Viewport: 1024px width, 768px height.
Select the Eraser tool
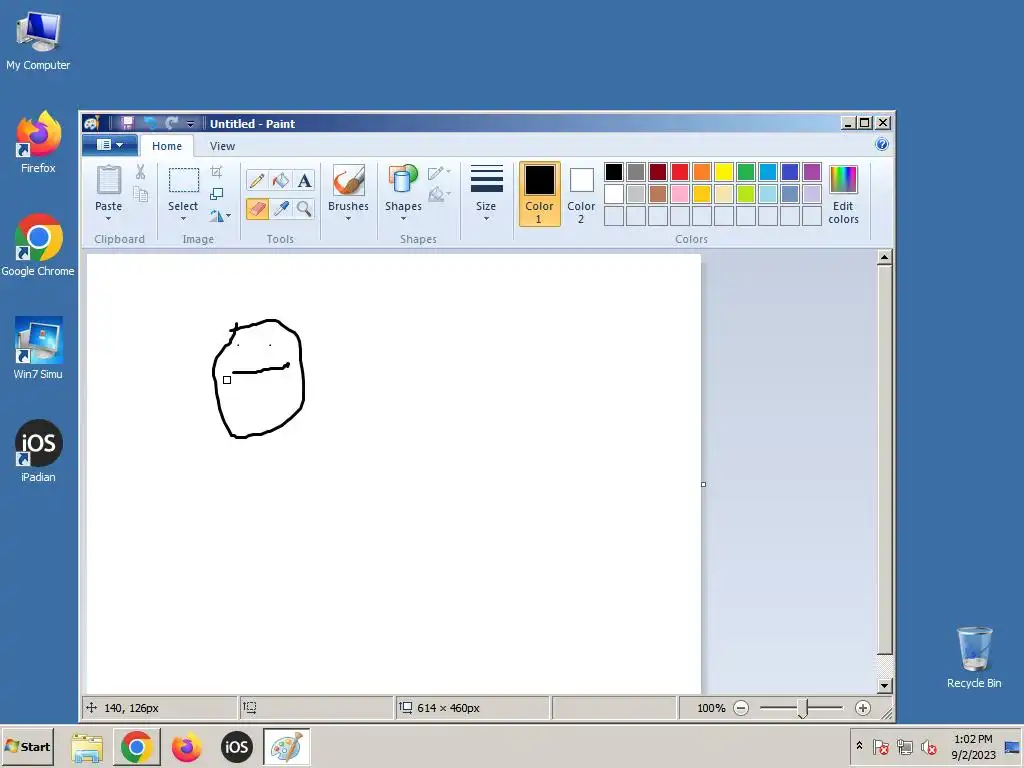pos(257,208)
